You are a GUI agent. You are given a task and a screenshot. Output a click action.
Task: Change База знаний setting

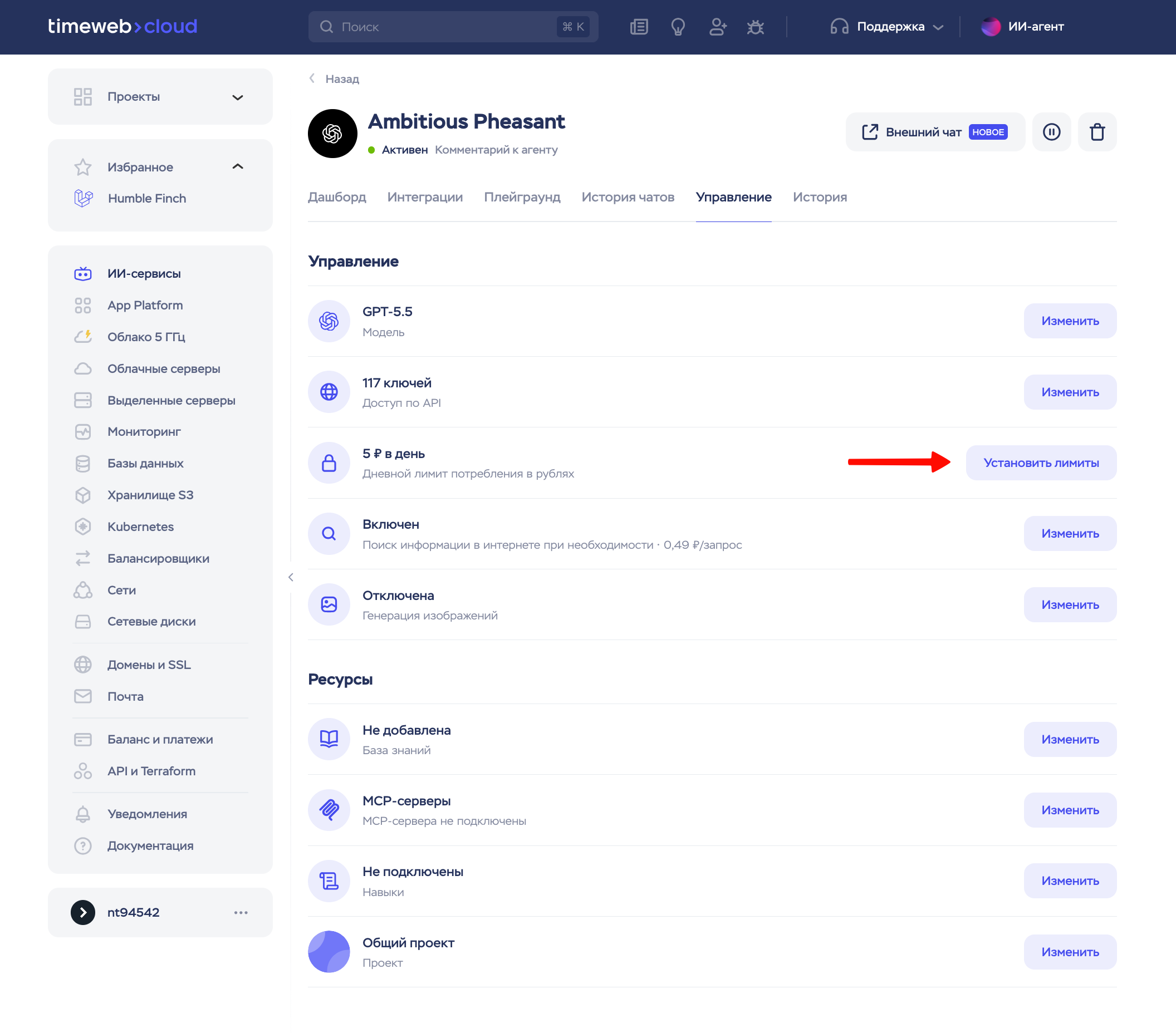(1070, 739)
